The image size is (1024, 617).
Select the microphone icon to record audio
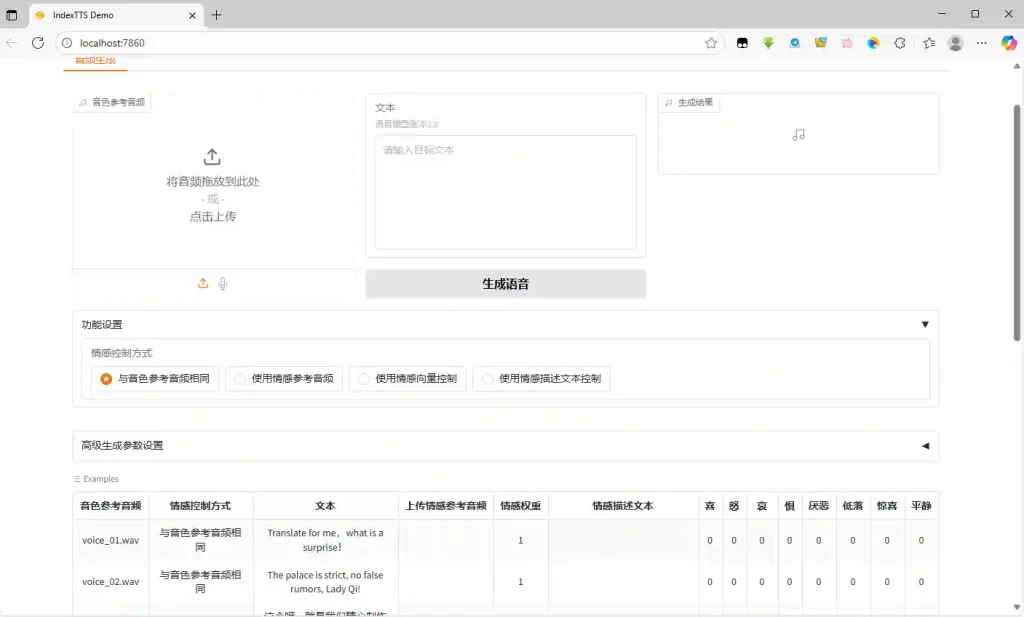[x=222, y=283]
